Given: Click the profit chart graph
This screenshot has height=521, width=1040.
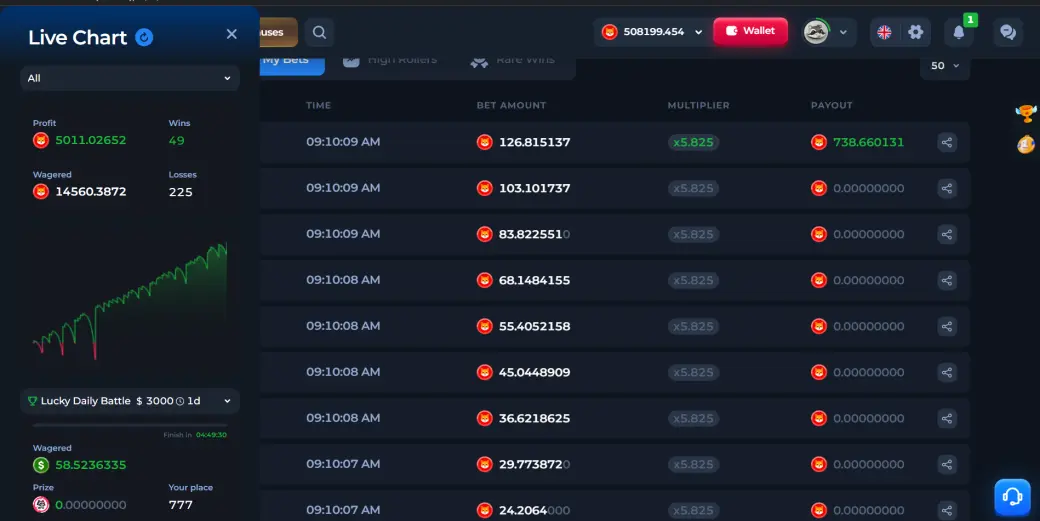Looking at the screenshot, I should click(130, 302).
